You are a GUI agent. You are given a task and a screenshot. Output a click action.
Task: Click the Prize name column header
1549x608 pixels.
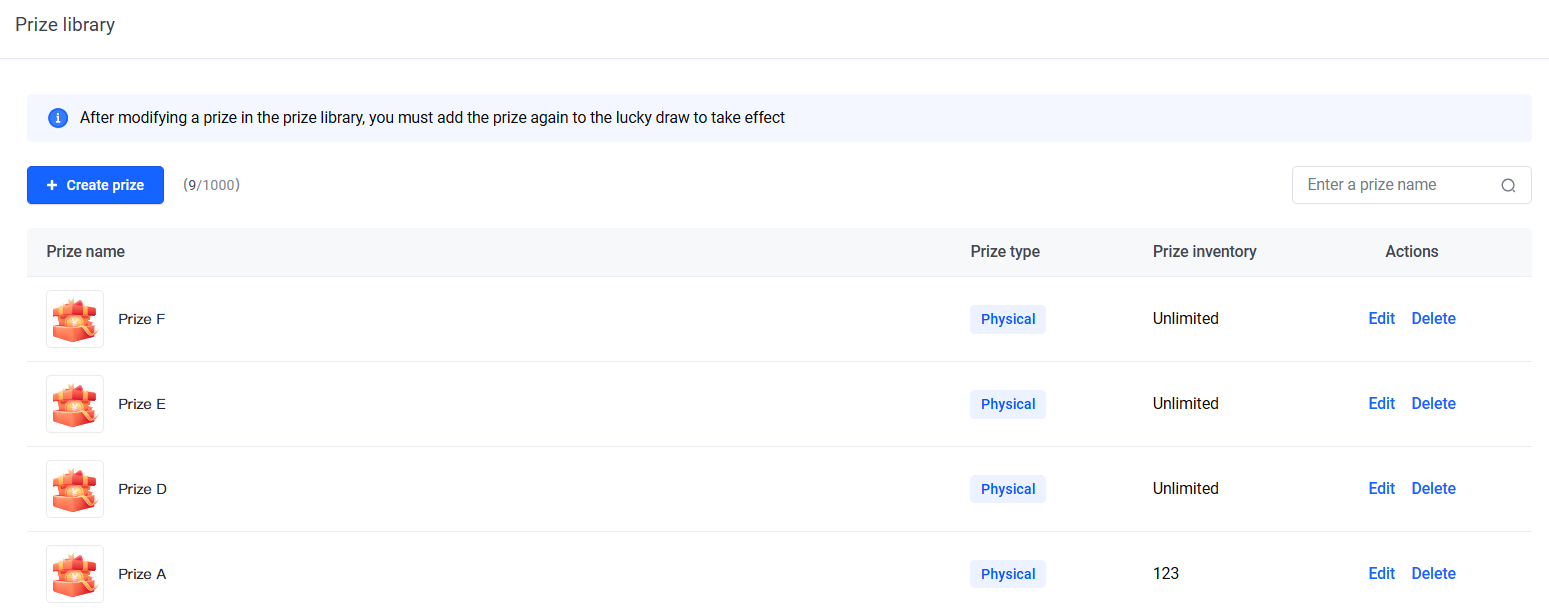pos(86,252)
